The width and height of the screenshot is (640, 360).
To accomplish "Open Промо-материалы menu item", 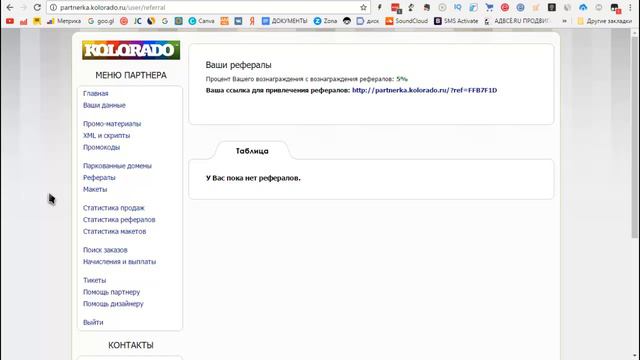I will pos(112,124).
